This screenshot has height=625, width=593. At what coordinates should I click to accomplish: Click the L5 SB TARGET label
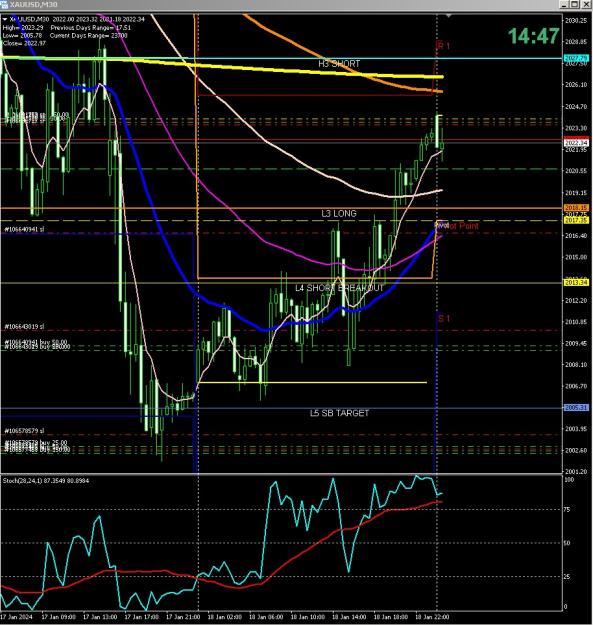[339, 413]
